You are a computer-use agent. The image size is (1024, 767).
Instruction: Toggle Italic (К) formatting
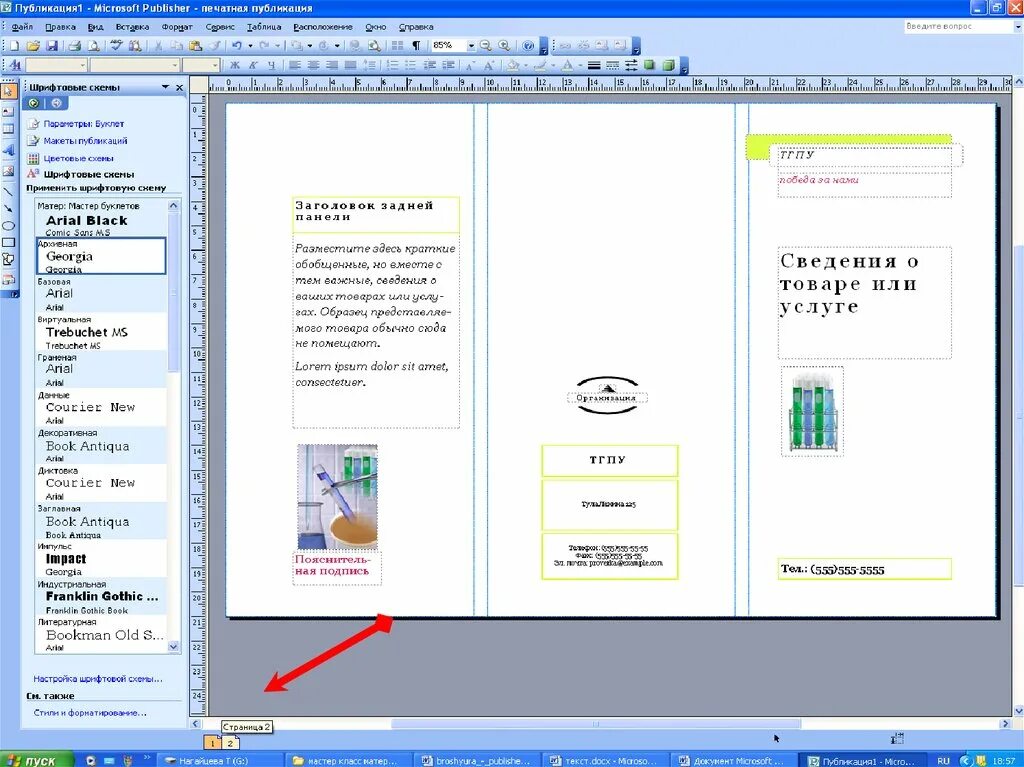tap(253, 65)
